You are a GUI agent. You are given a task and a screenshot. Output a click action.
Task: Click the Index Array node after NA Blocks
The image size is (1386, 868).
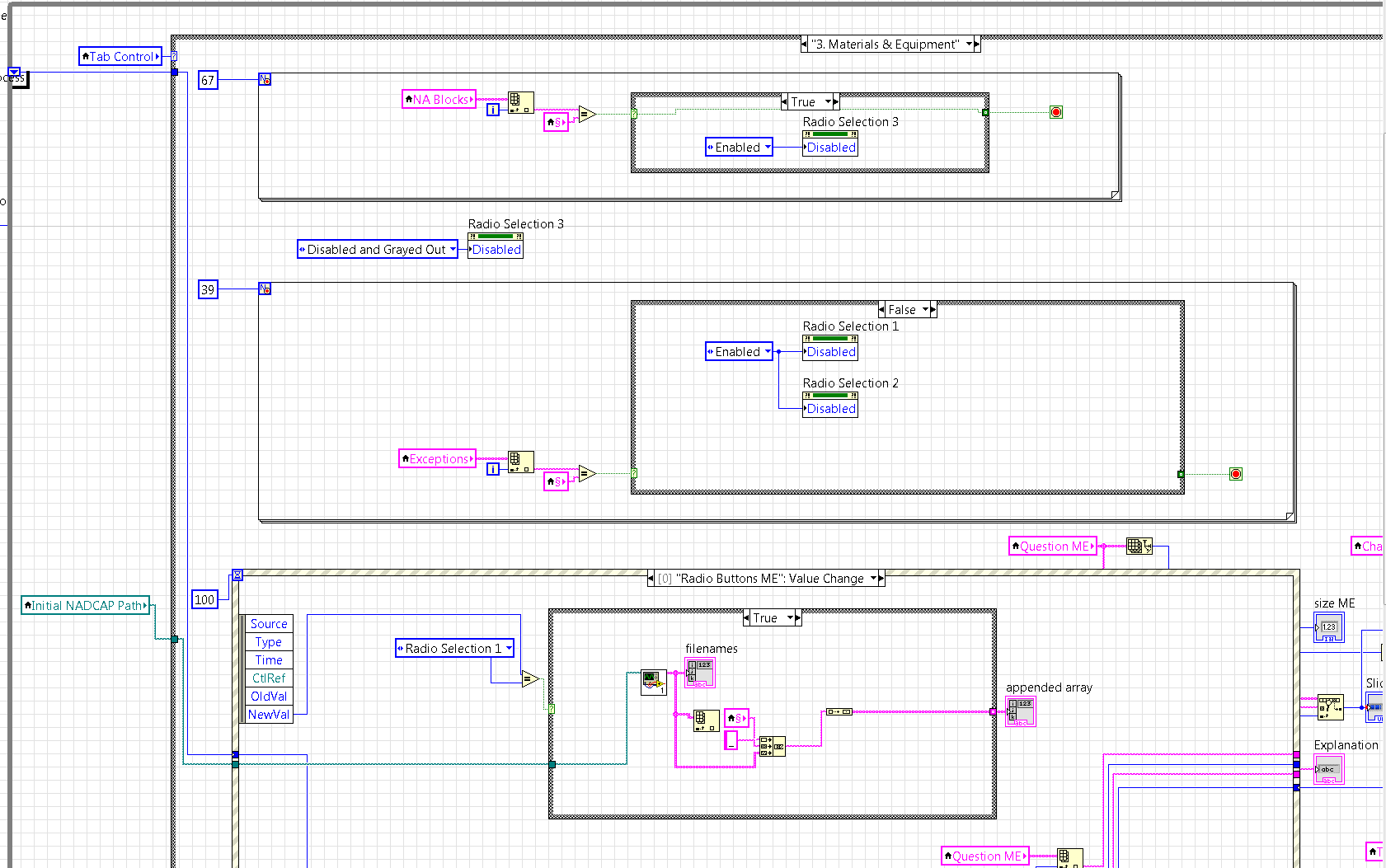[520, 102]
